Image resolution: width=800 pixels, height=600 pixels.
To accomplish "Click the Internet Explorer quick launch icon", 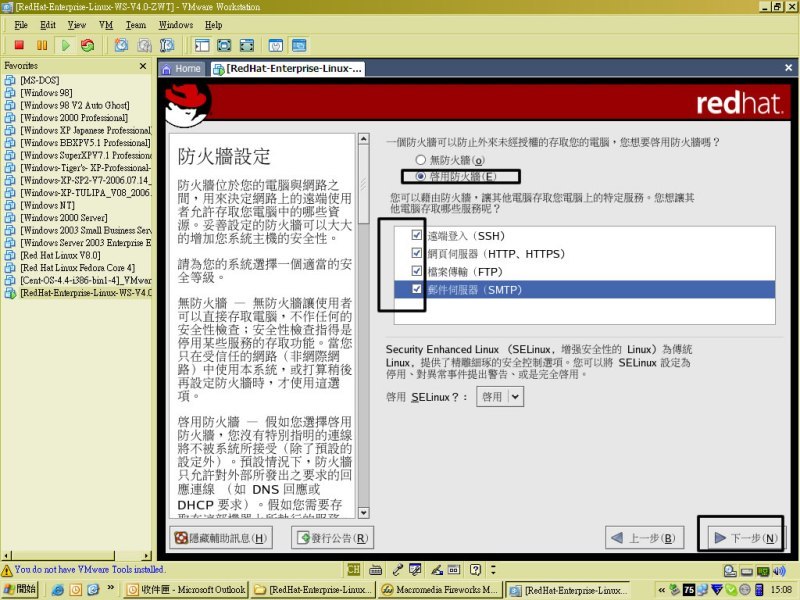I will pos(58,590).
